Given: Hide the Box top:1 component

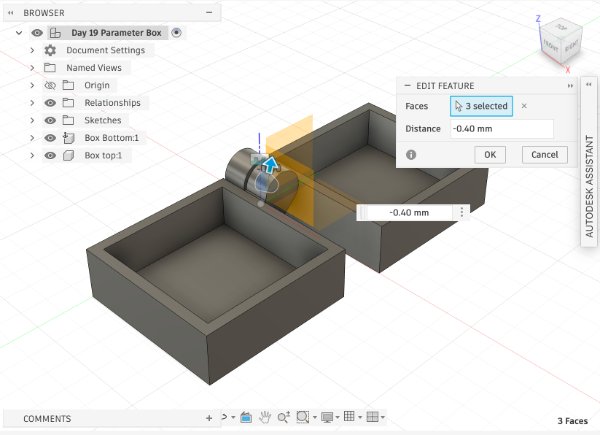Looking at the screenshot, I should point(50,155).
